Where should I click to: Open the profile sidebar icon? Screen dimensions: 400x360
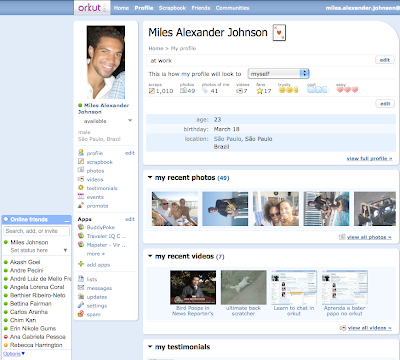(81, 153)
